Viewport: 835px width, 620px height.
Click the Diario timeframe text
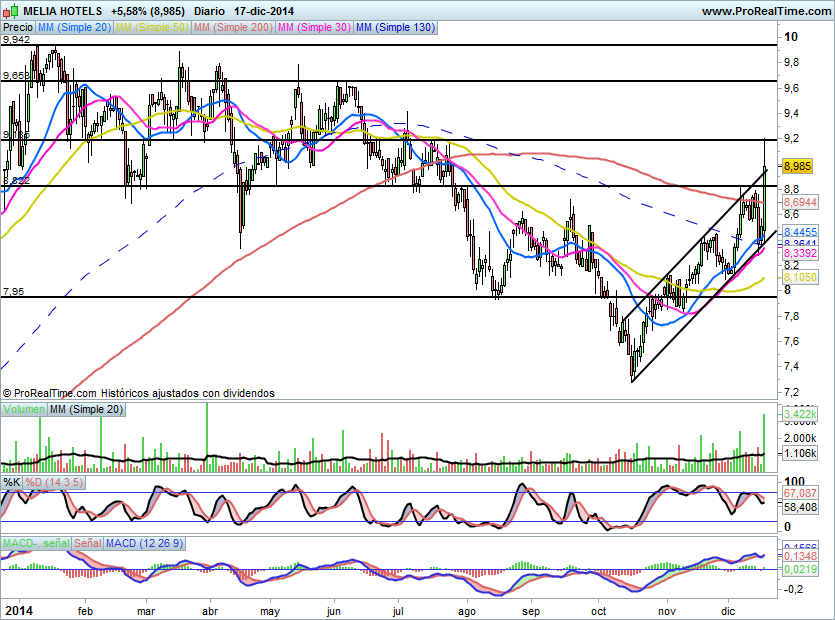208,11
